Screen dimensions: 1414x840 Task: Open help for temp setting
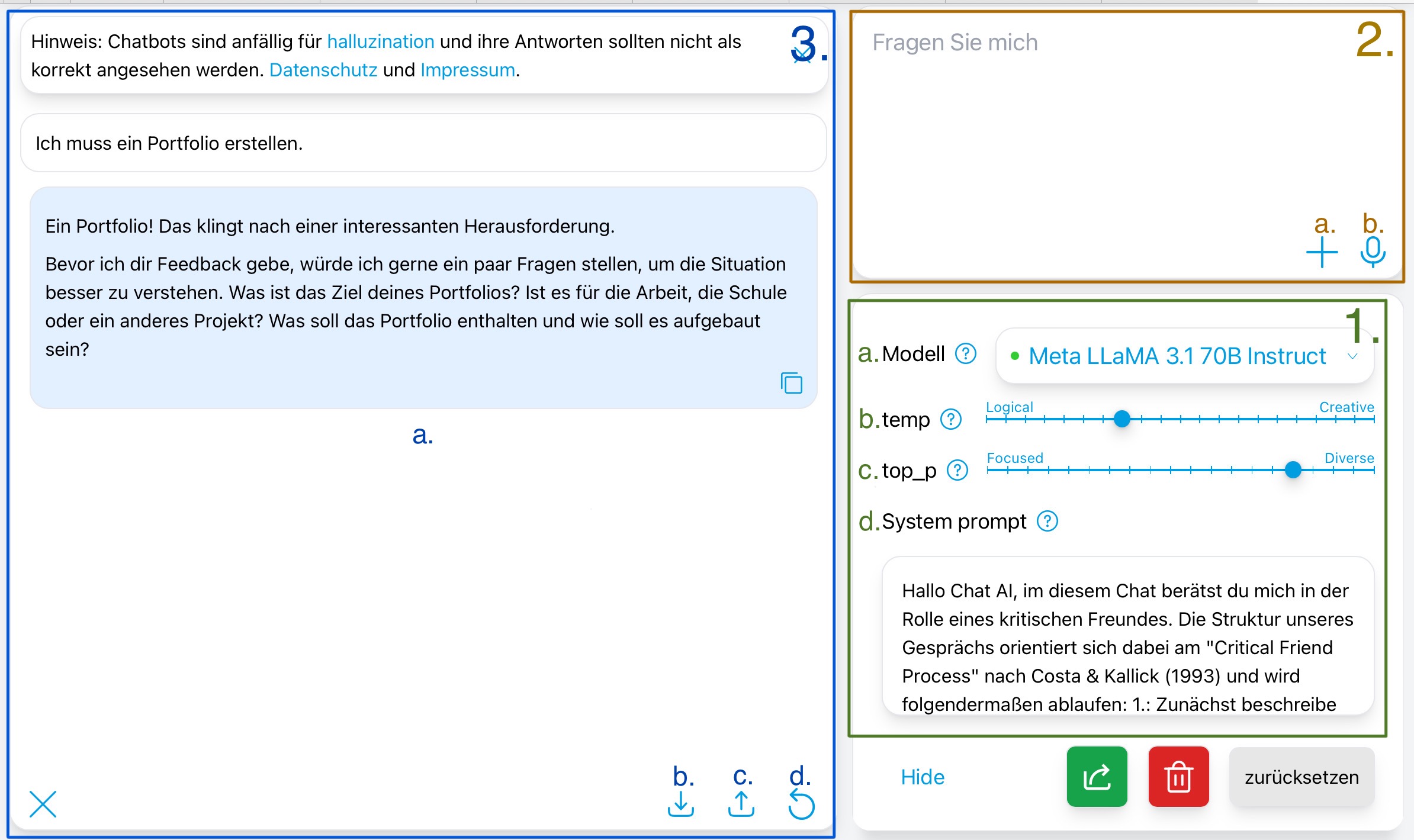951,420
